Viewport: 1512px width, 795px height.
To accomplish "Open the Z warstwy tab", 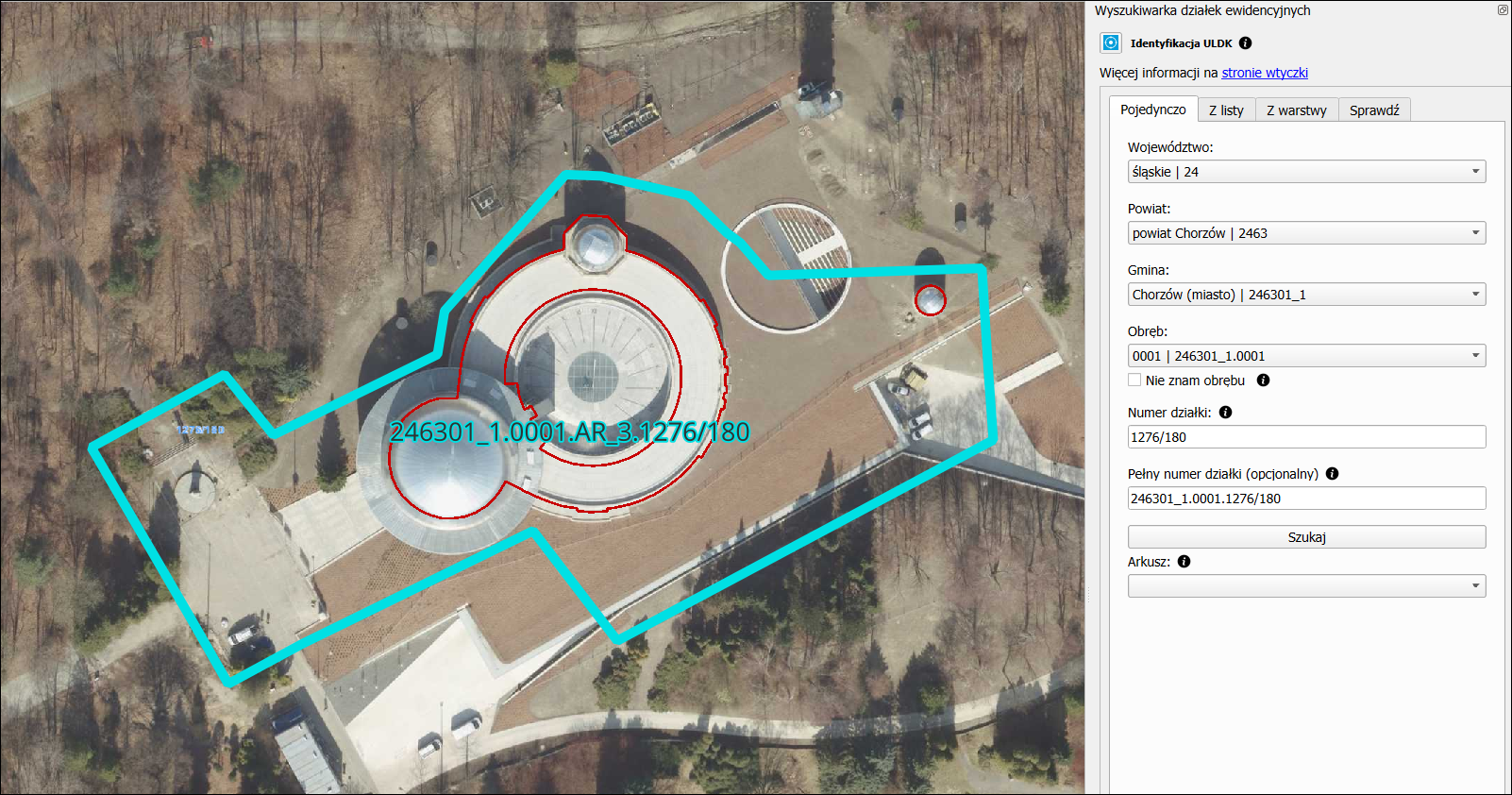I will tap(1296, 110).
